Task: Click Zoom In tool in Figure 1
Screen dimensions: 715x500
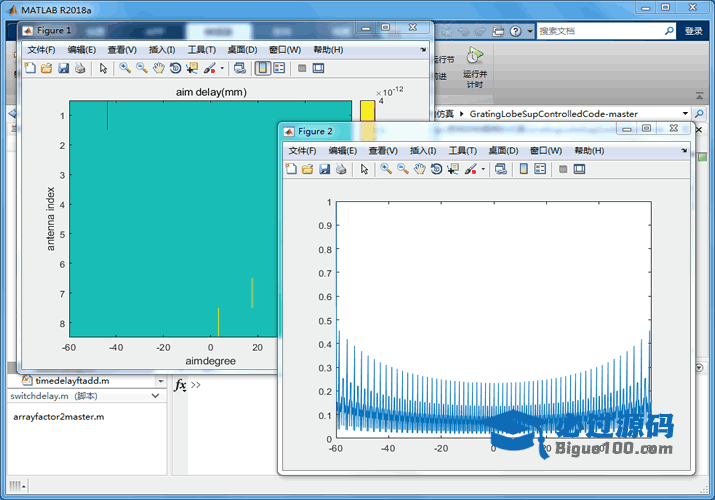Action: 125,69
